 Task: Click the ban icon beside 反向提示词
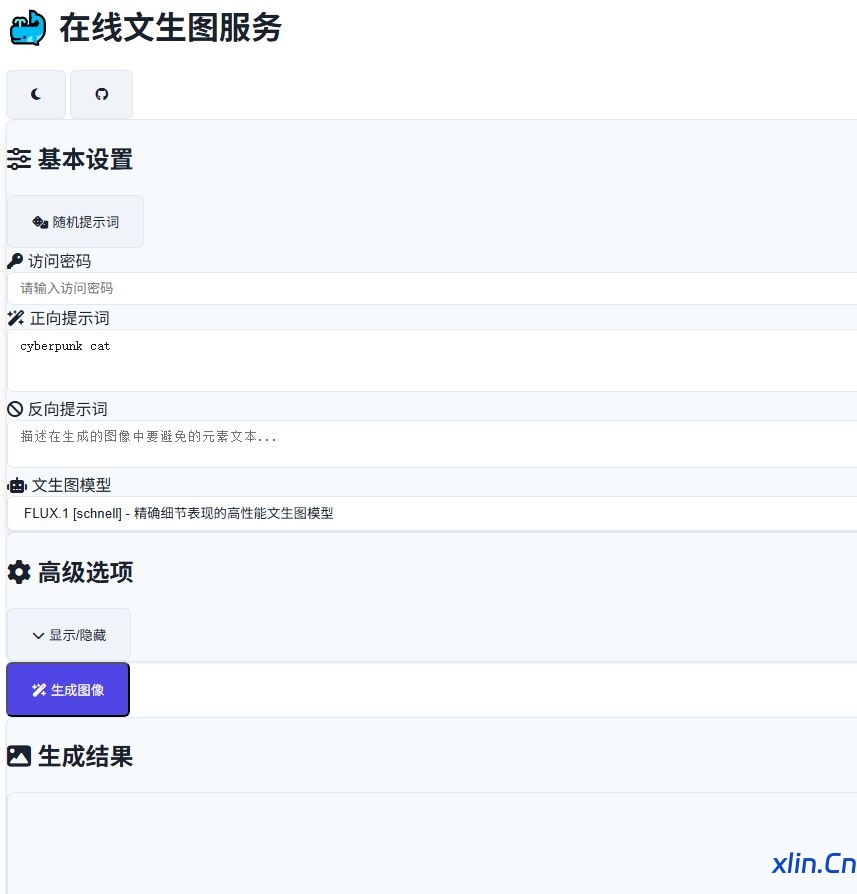coord(15,409)
